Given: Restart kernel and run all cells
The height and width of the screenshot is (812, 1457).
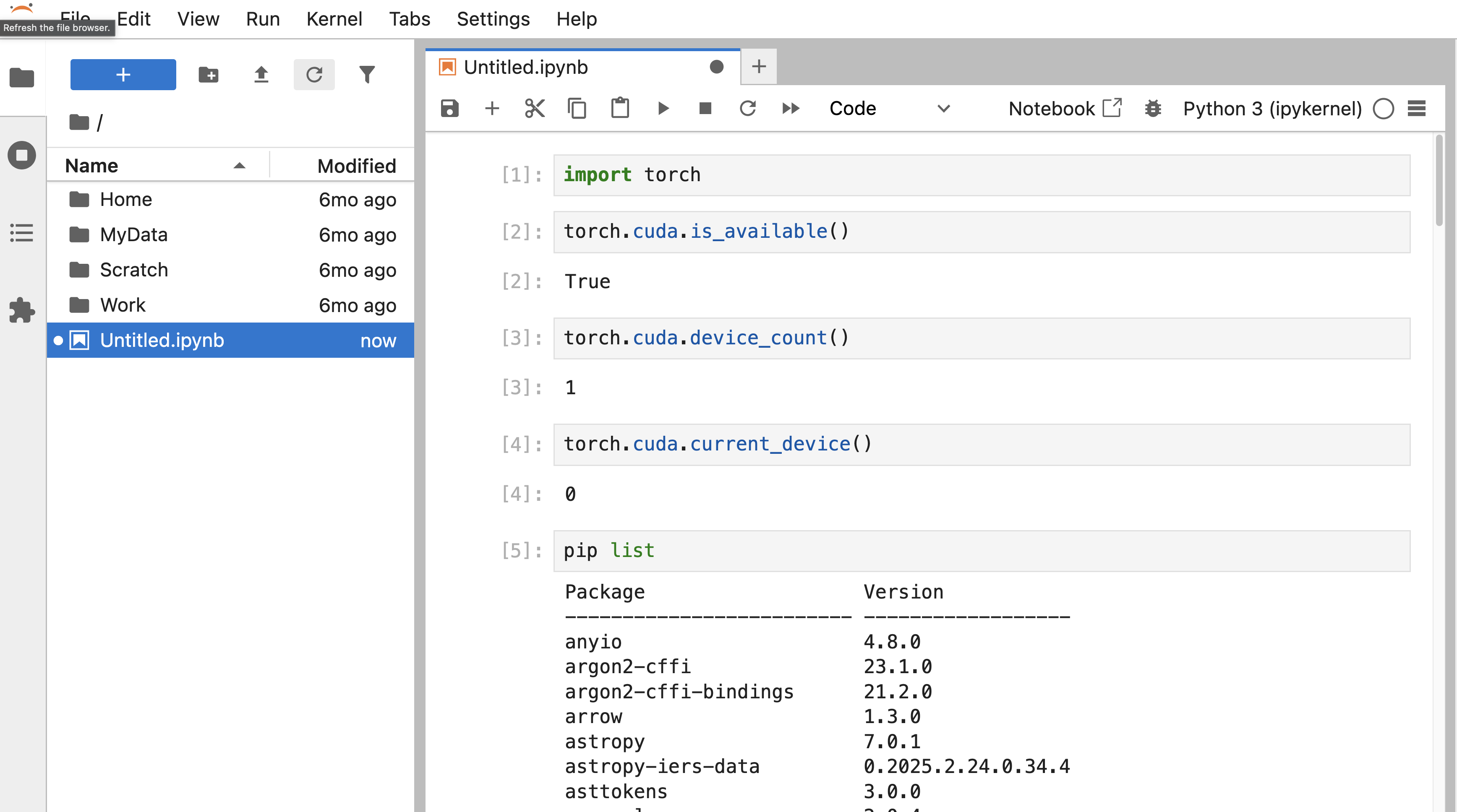Looking at the screenshot, I should 791,108.
